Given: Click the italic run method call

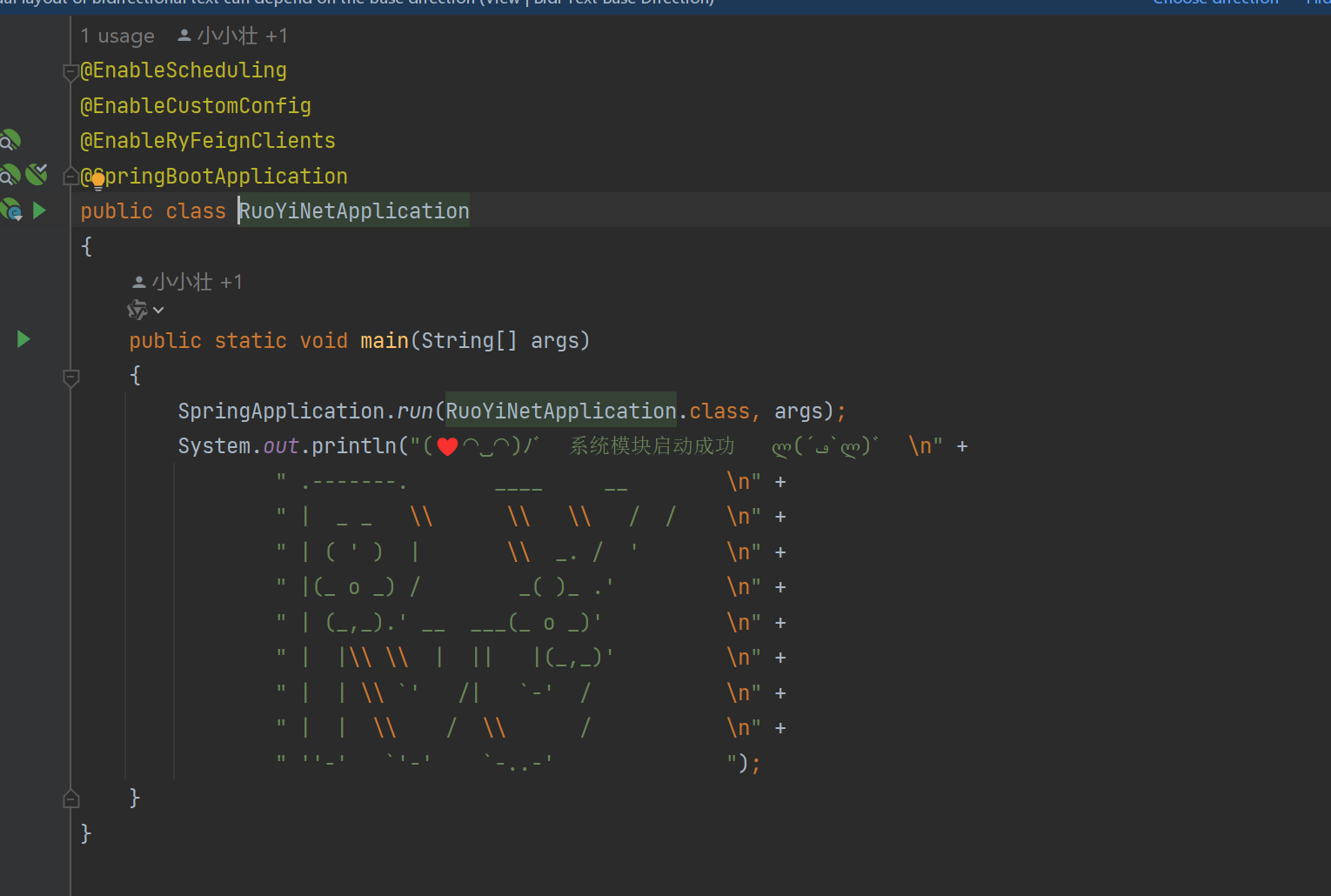Looking at the screenshot, I should coord(415,411).
